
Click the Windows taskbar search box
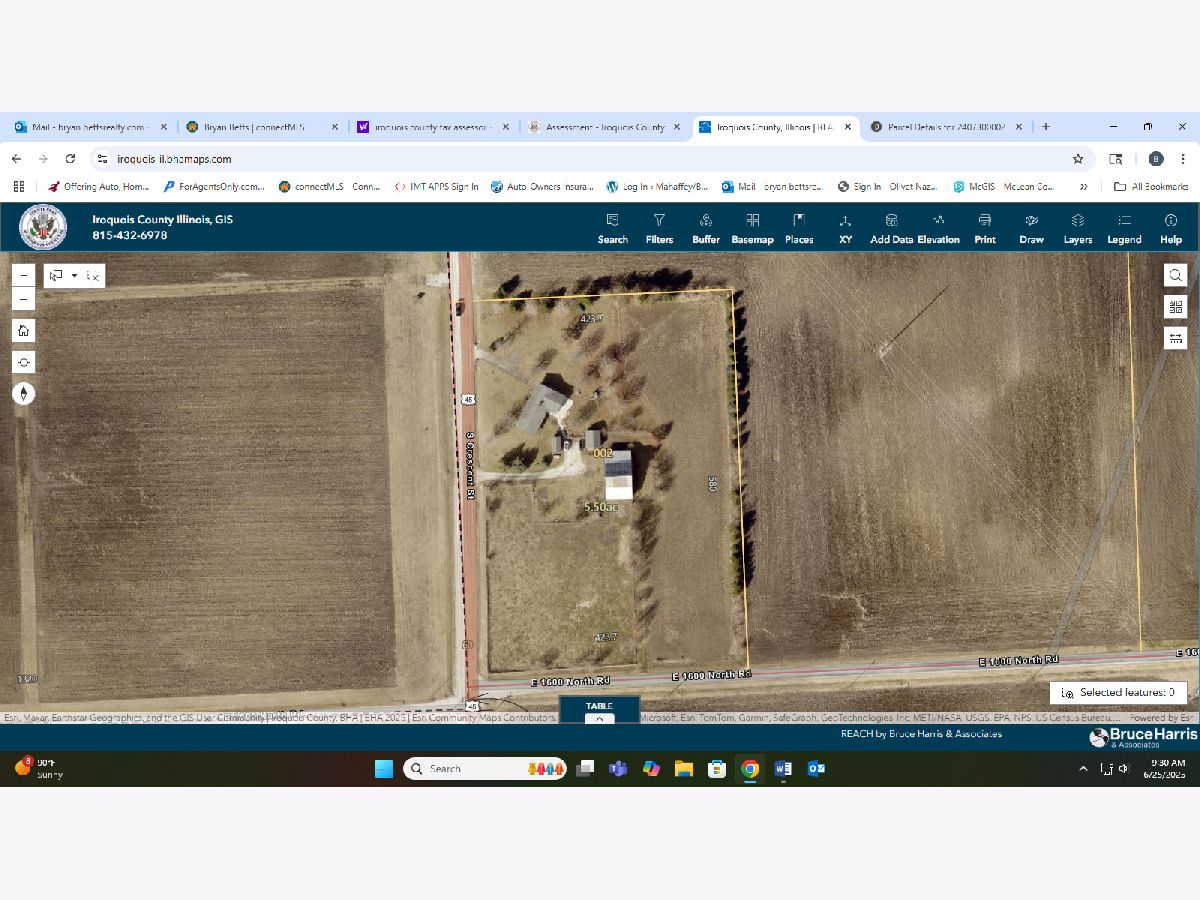pos(465,768)
